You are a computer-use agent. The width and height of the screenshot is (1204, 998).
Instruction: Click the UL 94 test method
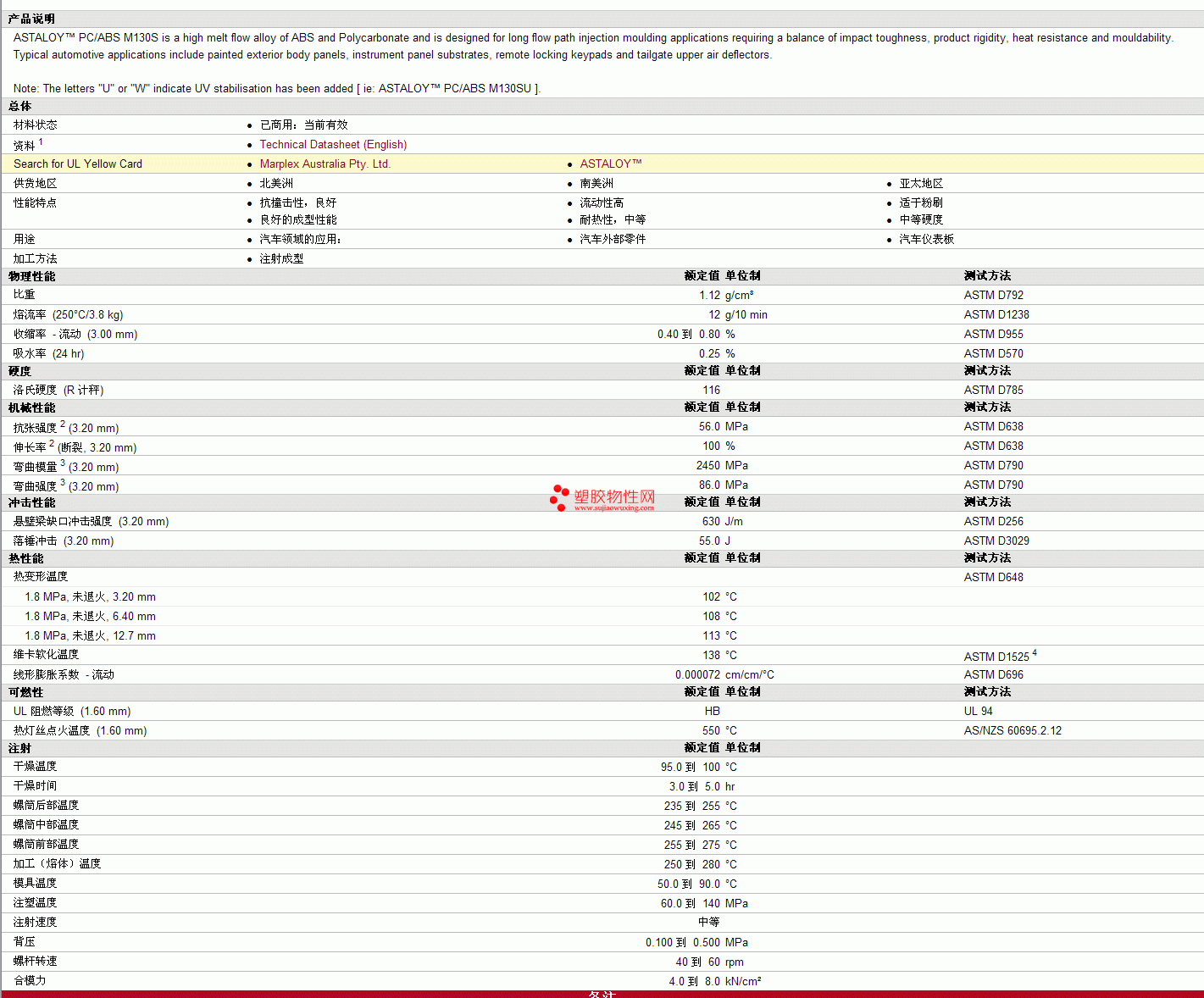979,712
